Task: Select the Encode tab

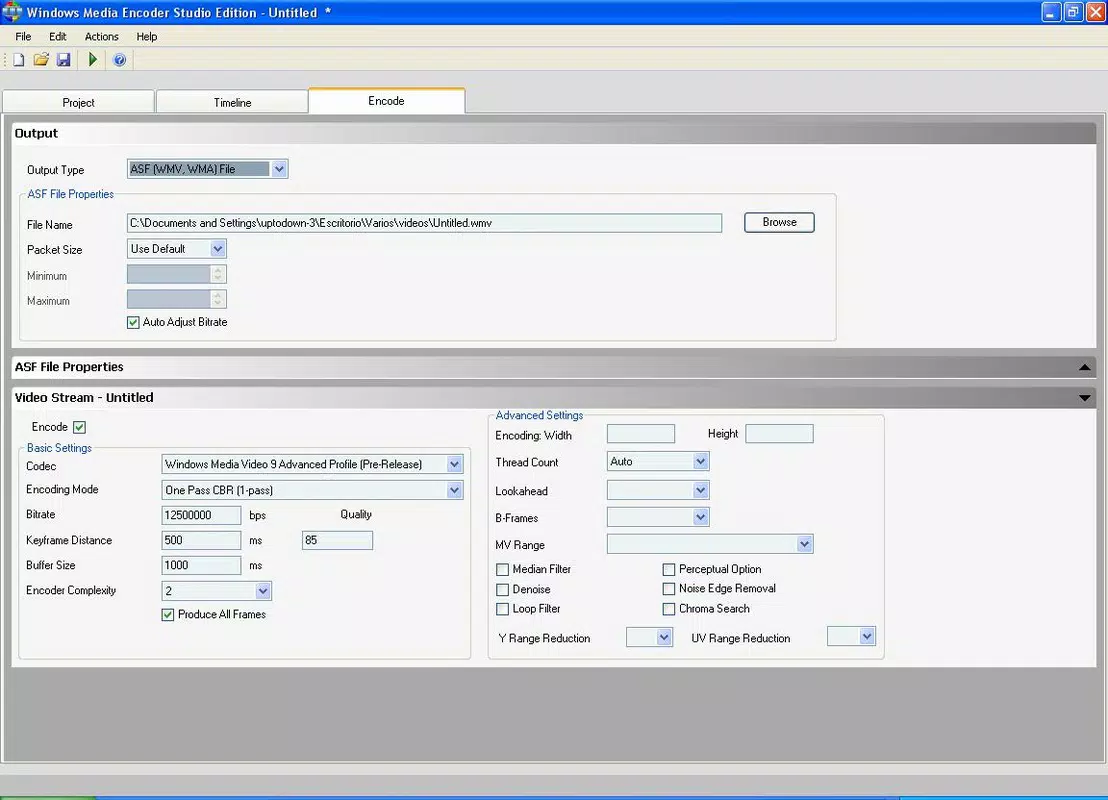Action: tap(387, 100)
